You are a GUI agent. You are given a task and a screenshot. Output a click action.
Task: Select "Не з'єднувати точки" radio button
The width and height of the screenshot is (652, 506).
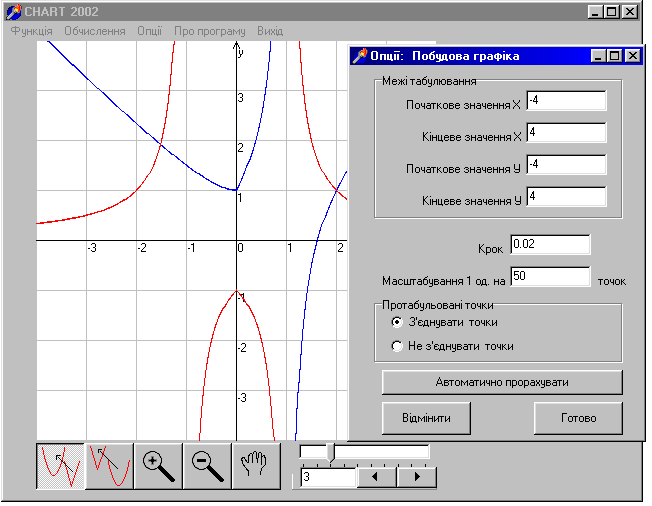point(397,346)
